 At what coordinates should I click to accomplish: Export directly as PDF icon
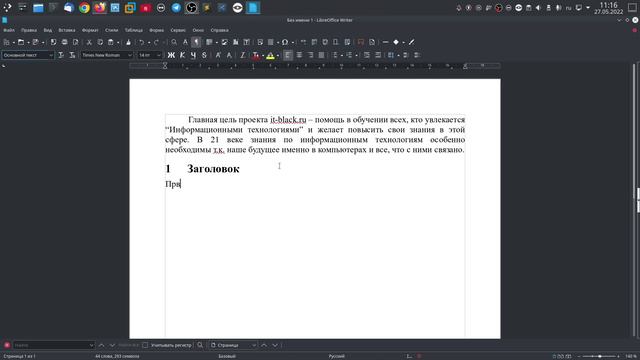53,42
